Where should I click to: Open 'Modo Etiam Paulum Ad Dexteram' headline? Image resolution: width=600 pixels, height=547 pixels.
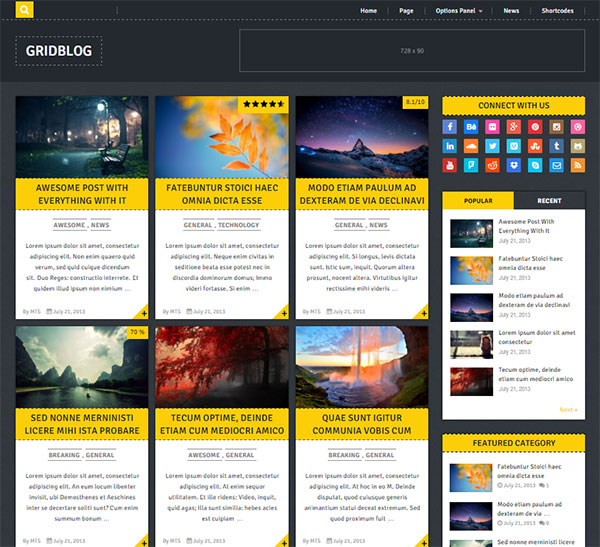362,194
